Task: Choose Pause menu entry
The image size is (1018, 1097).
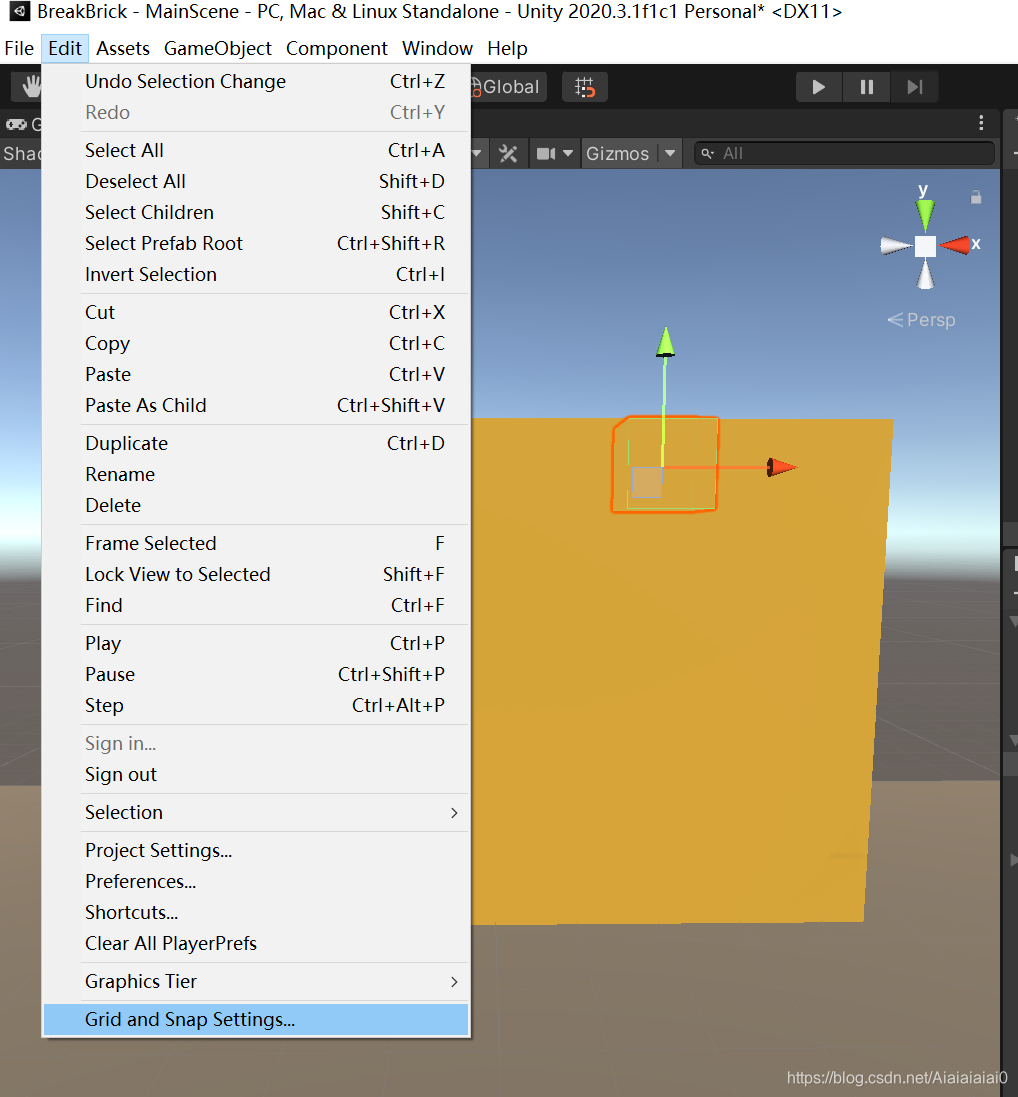Action: tap(256, 674)
